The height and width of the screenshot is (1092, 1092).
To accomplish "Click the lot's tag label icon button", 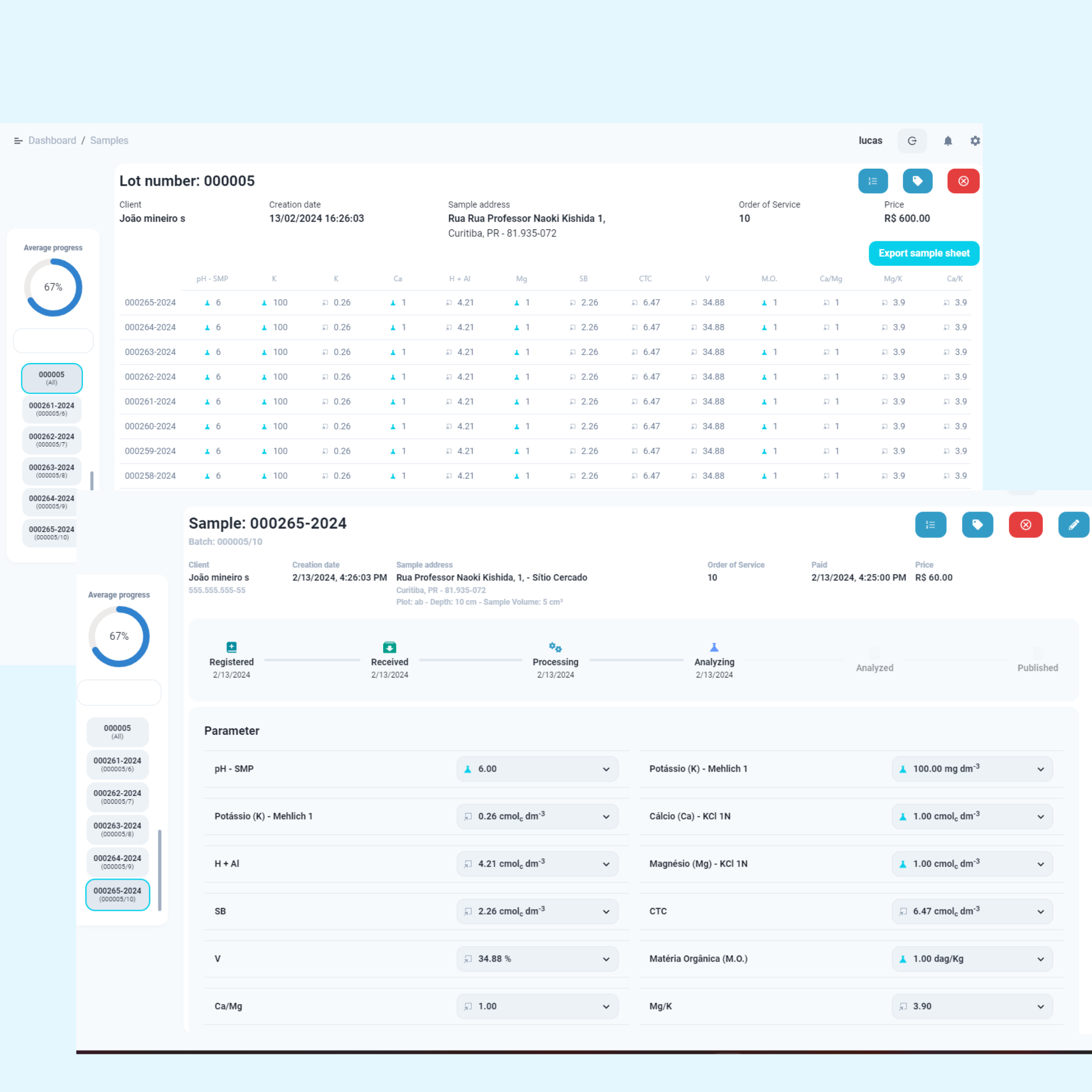I will click(917, 181).
